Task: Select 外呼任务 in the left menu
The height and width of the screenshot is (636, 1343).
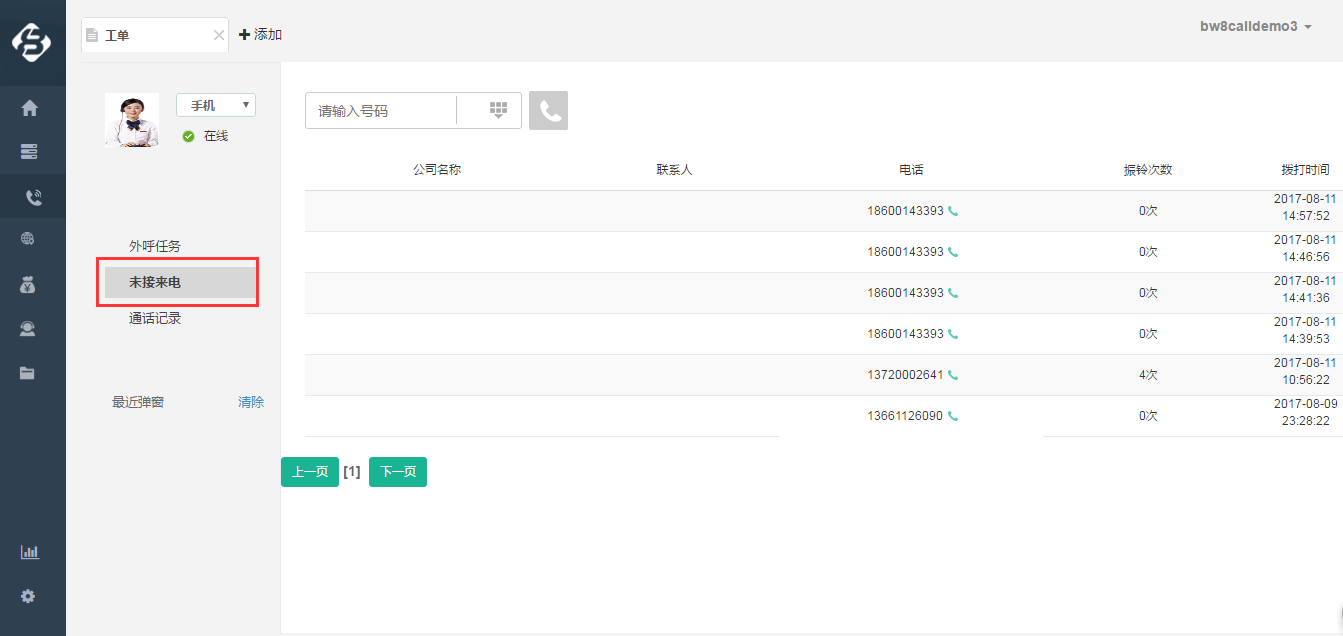Action: click(155, 246)
